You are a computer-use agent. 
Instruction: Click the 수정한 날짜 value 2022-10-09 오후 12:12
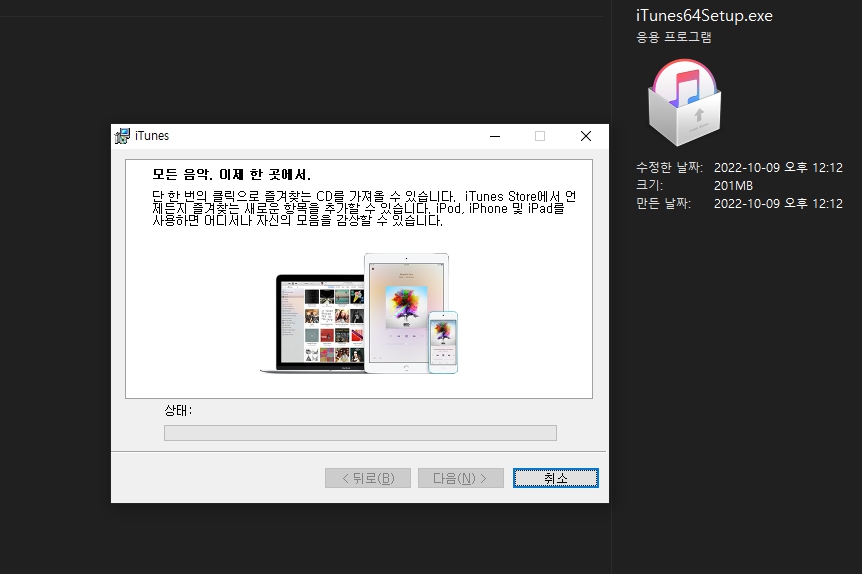pyautogui.click(x=778, y=168)
